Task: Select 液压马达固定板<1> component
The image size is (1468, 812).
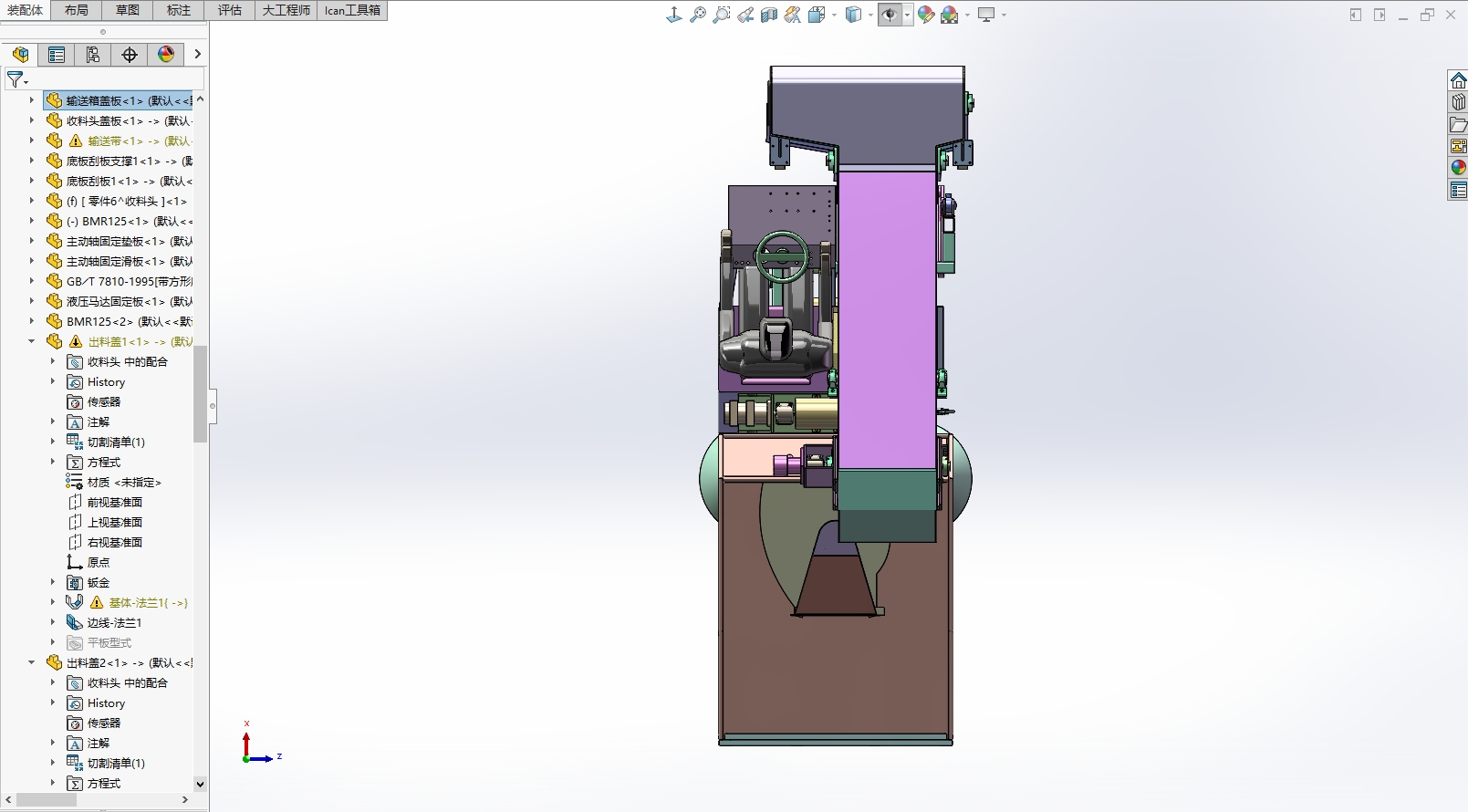Action: click(119, 301)
